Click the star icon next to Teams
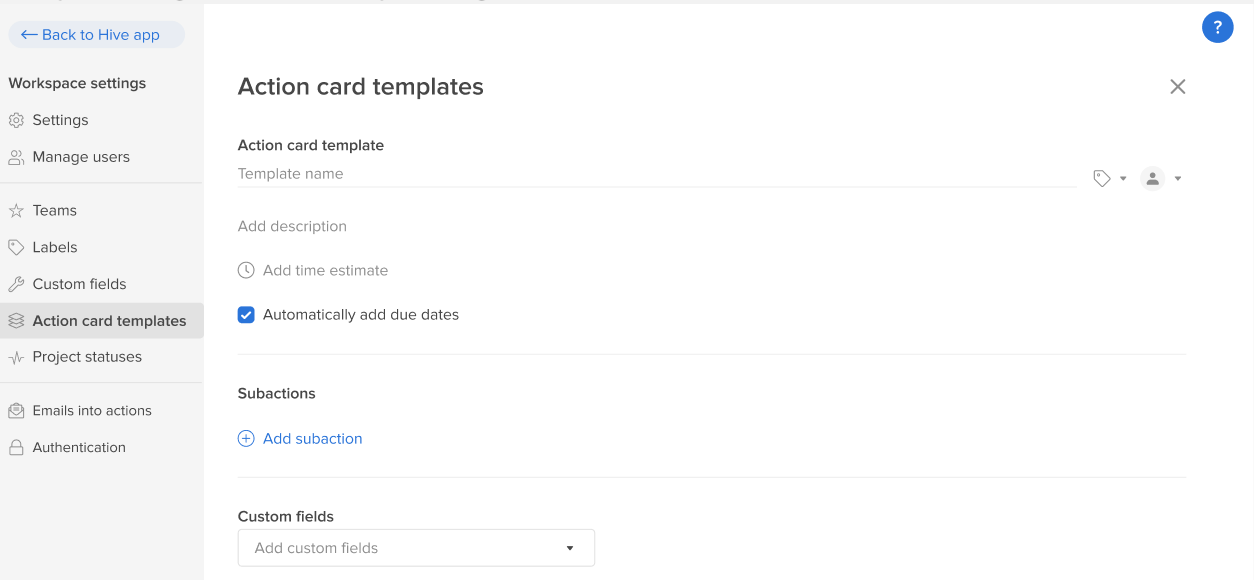This screenshot has width=1254, height=580. point(16,210)
